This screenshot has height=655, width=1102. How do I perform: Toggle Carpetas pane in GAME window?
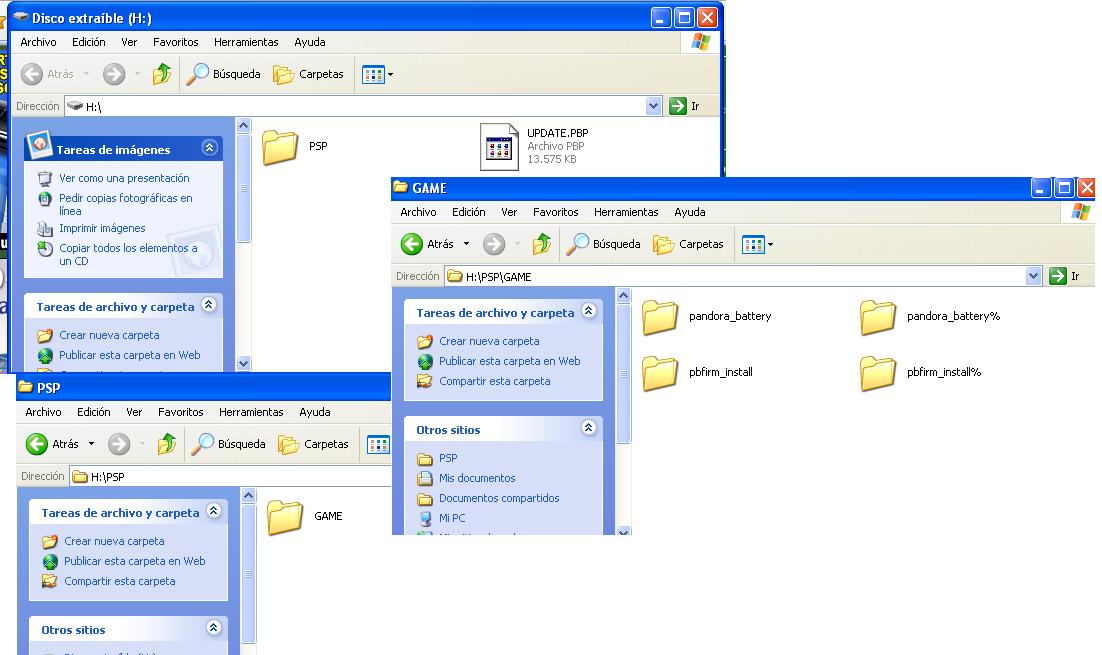click(688, 245)
